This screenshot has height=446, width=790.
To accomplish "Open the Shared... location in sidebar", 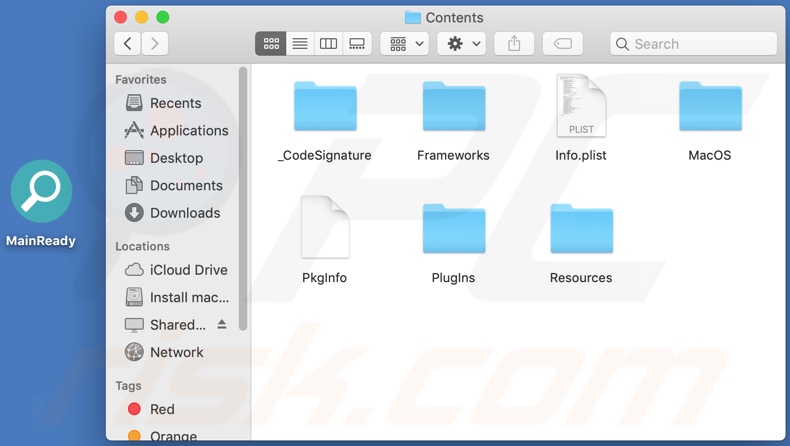I will click(166, 325).
